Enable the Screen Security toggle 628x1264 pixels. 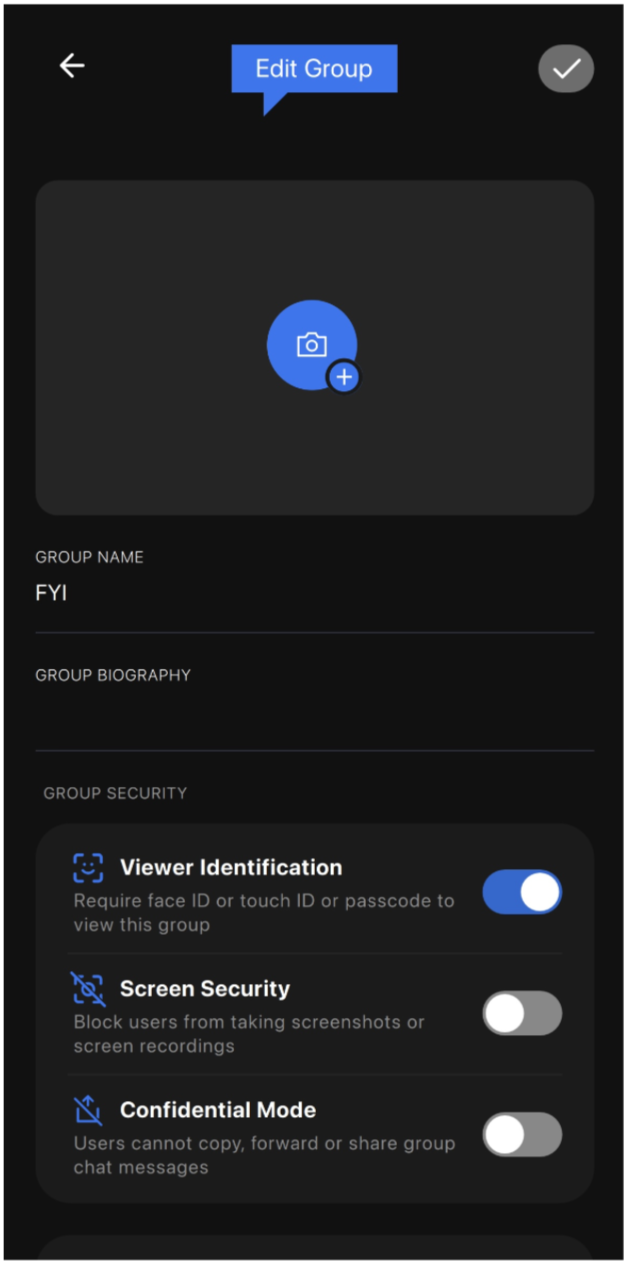[522, 1013]
